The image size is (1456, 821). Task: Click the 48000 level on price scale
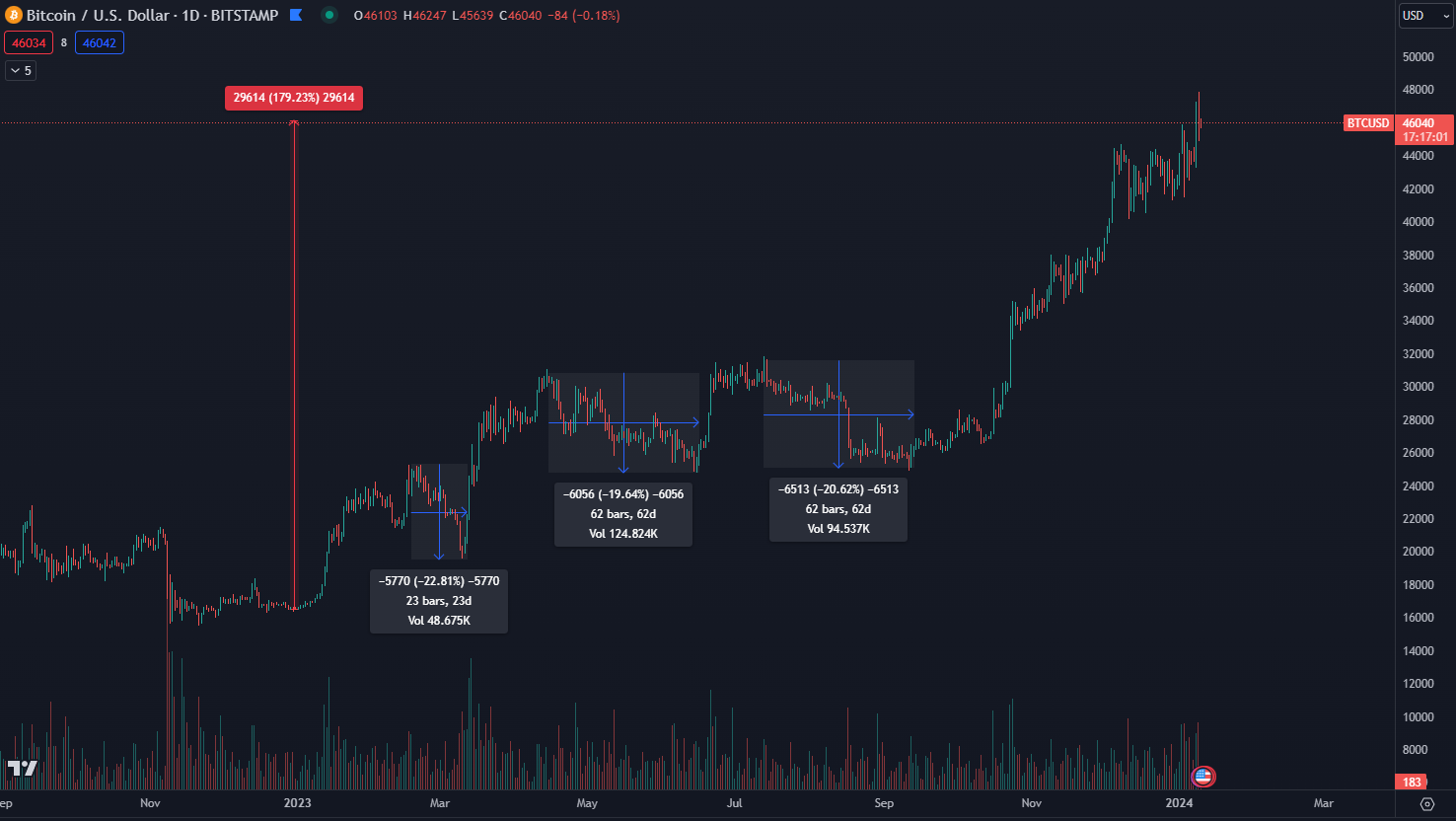pyautogui.click(x=1418, y=90)
